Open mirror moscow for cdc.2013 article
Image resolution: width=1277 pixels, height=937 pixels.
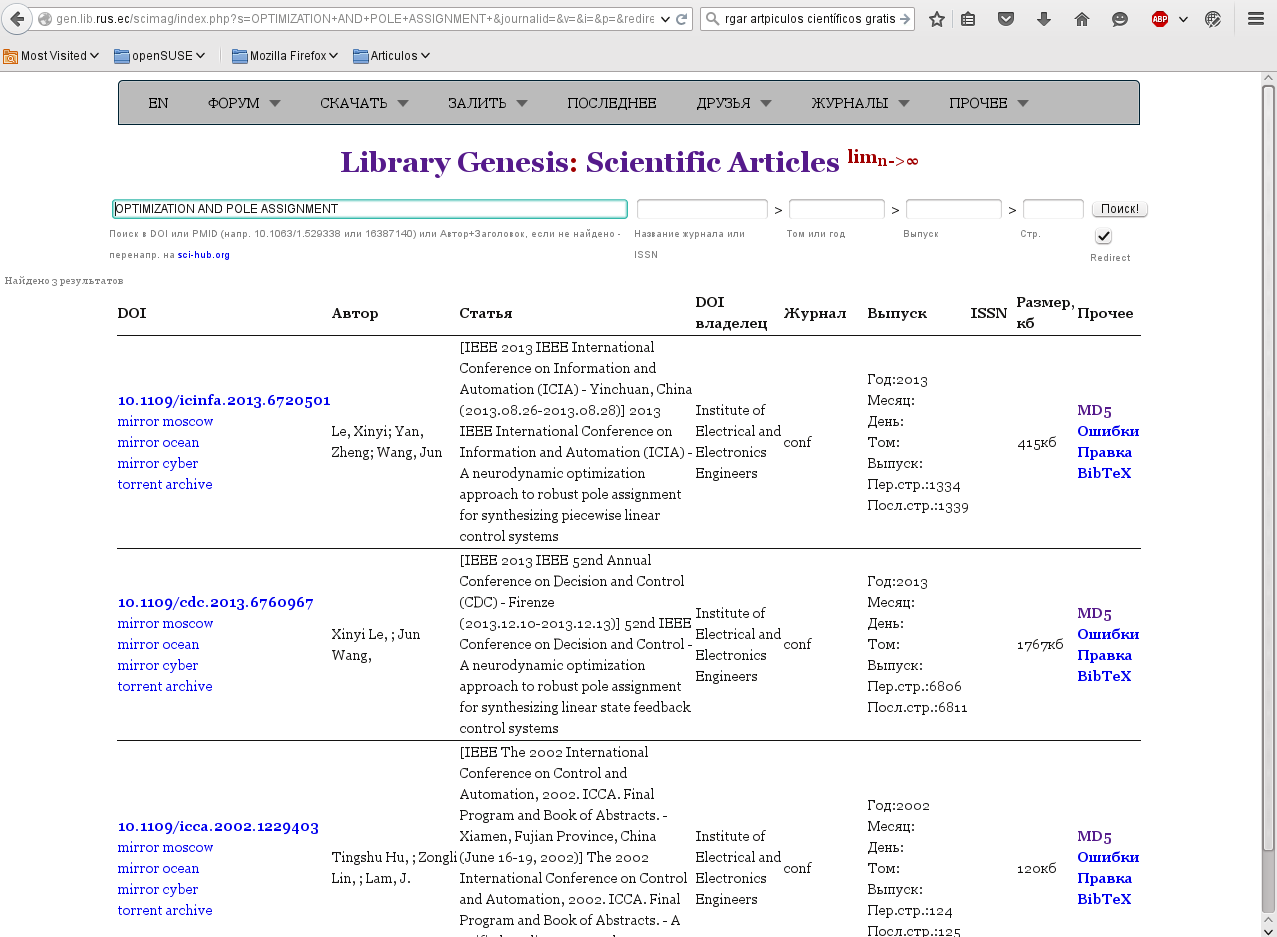click(x=165, y=623)
